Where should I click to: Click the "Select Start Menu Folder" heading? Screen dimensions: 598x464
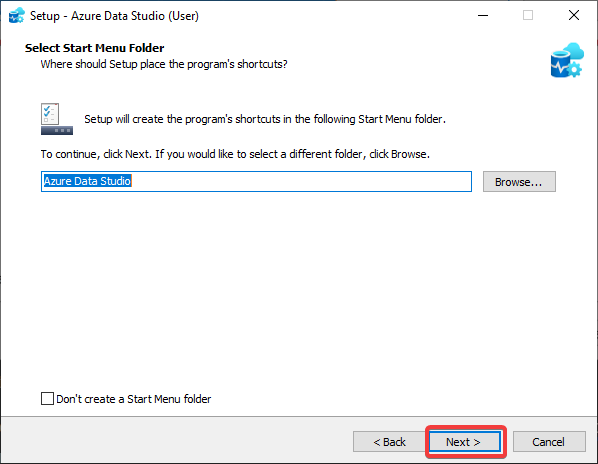[95, 48]
